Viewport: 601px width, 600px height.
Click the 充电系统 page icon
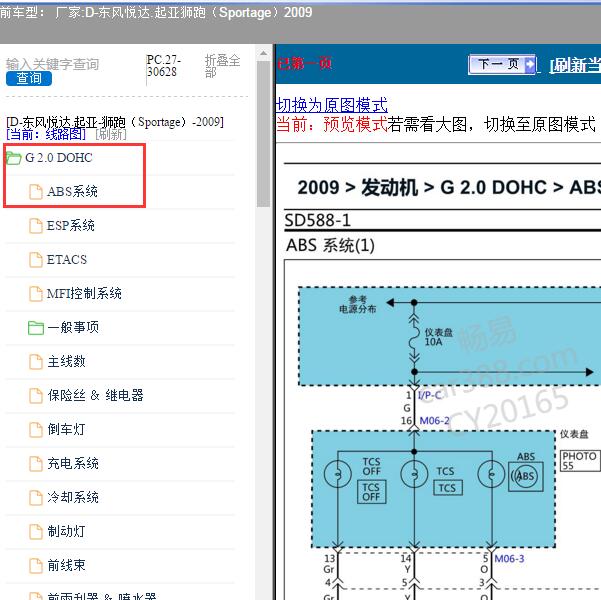pyautogui.click(x=36, y=464)
